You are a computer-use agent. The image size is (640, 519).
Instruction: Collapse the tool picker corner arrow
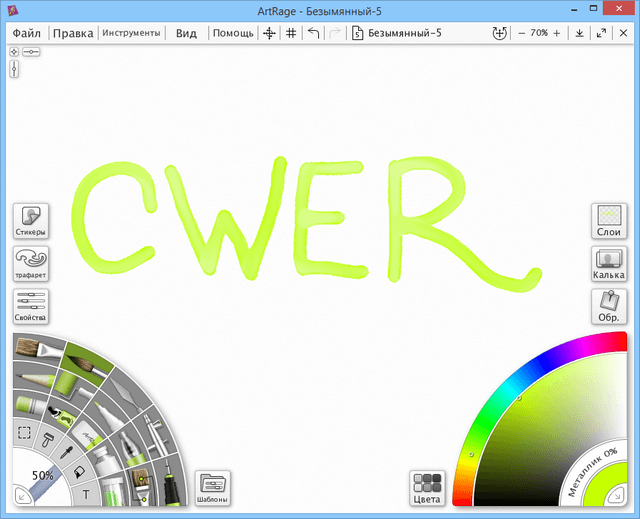tap(20, 494)
